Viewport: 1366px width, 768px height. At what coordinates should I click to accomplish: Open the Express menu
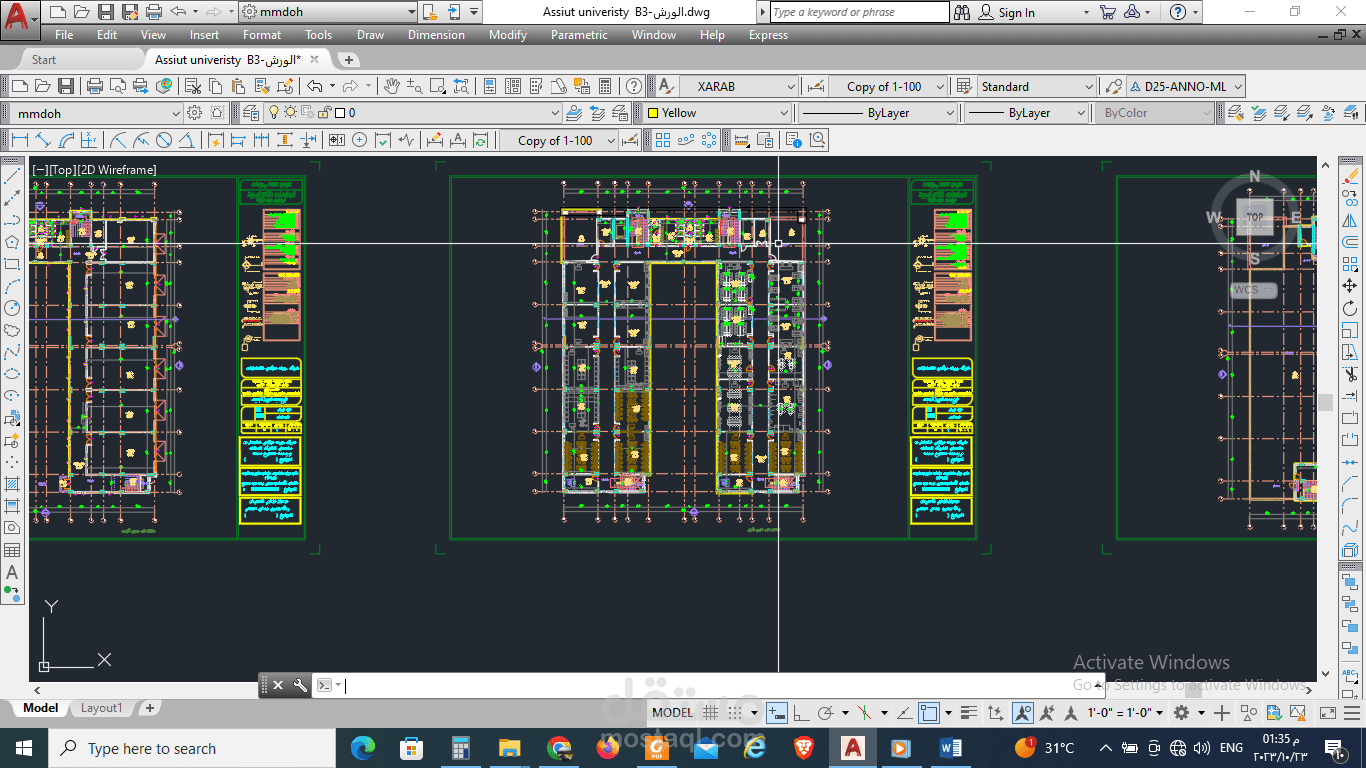[768, 35]
